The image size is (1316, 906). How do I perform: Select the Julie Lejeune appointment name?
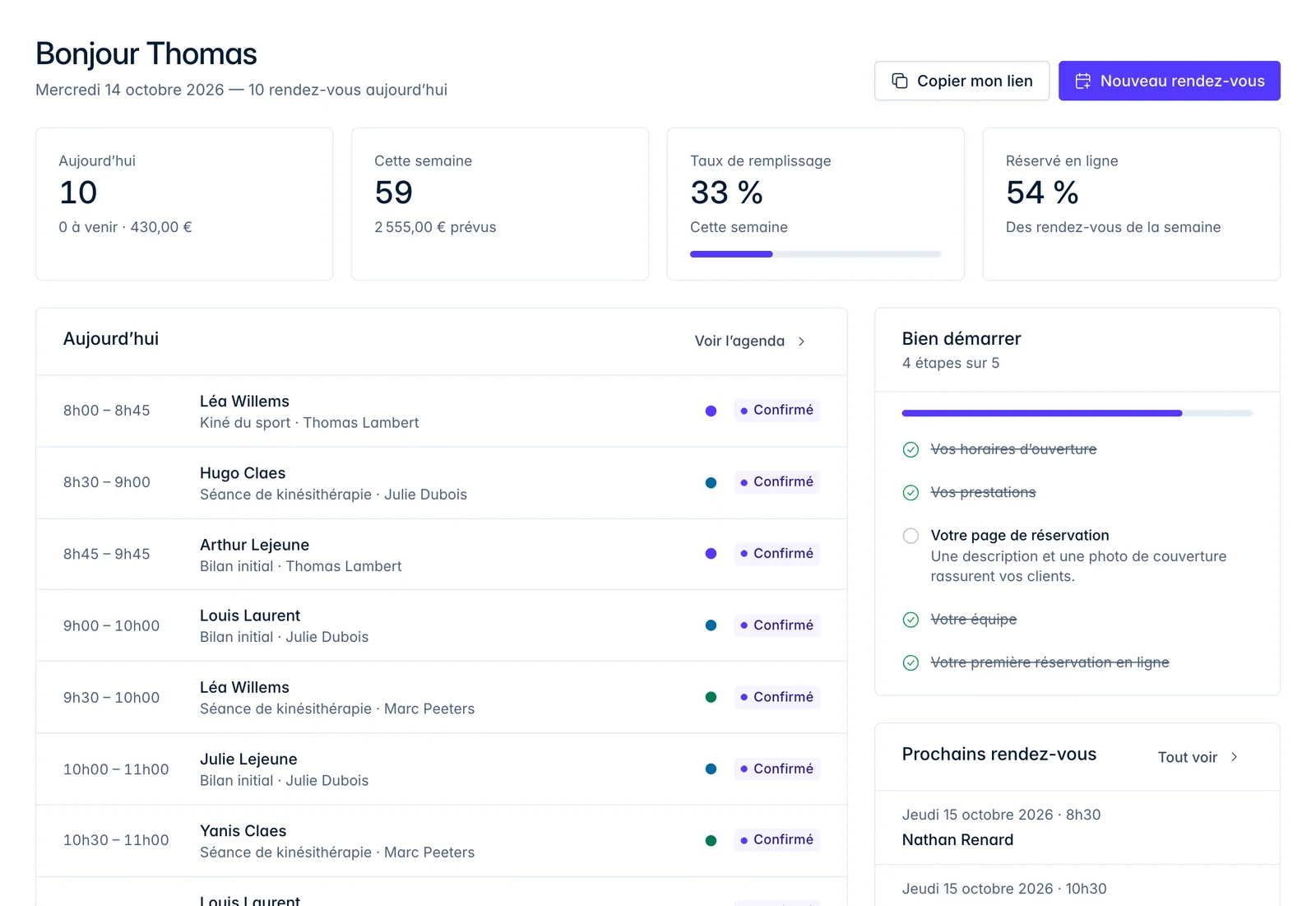(248, 759)
